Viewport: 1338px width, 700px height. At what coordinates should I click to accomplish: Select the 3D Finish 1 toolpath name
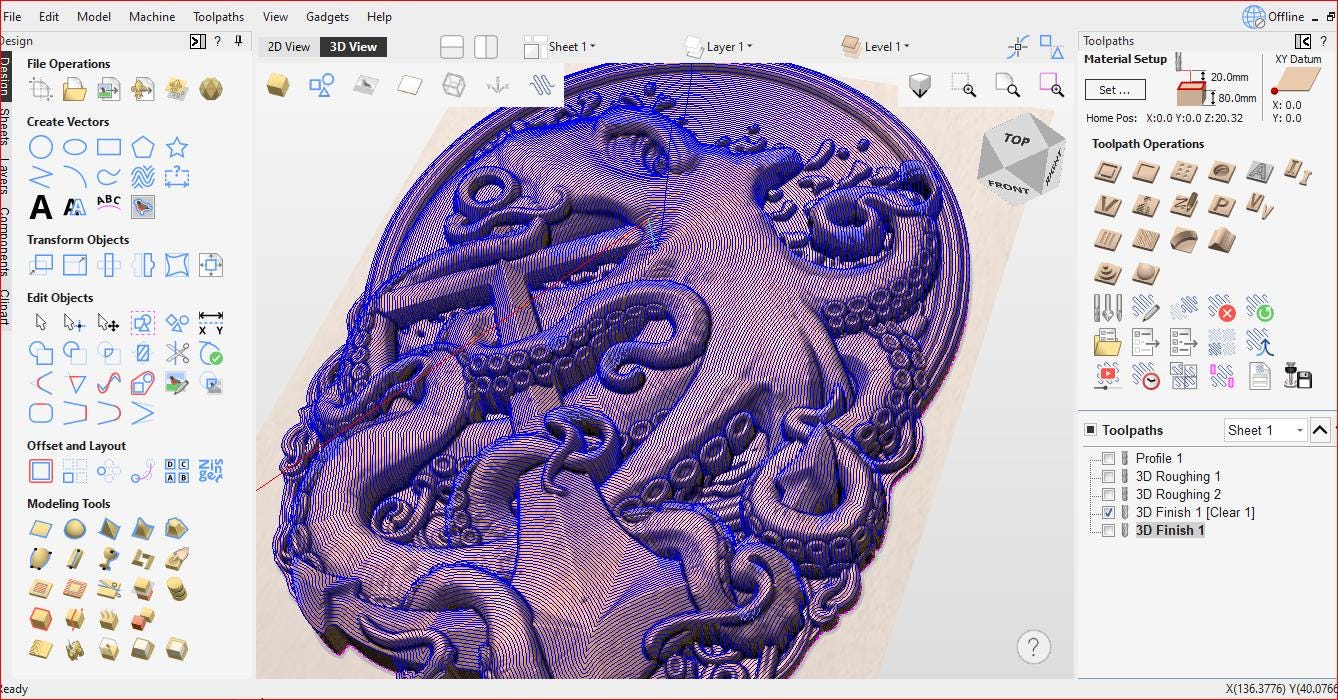(x=1169, y=531)
